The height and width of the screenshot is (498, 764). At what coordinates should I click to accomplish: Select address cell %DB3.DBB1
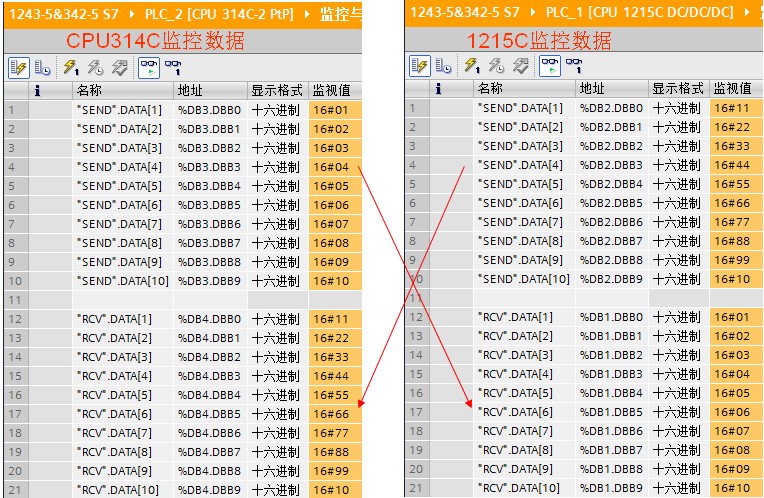(x=210, y=129)
